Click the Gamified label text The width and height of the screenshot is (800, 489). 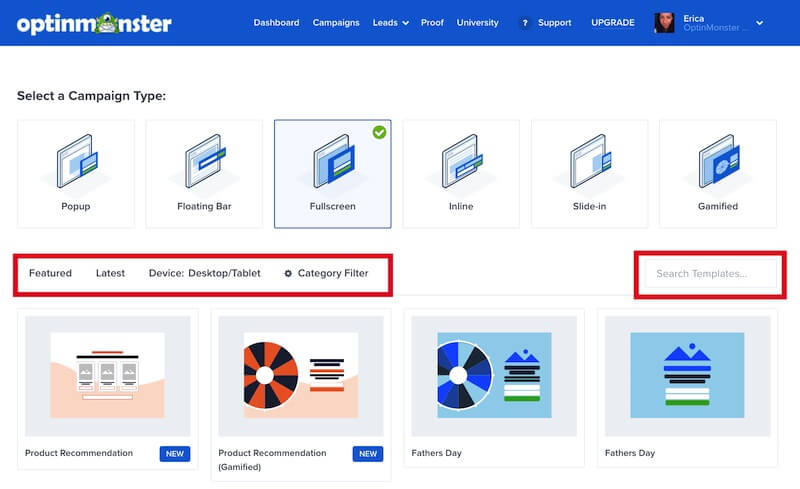pos(718,206)
